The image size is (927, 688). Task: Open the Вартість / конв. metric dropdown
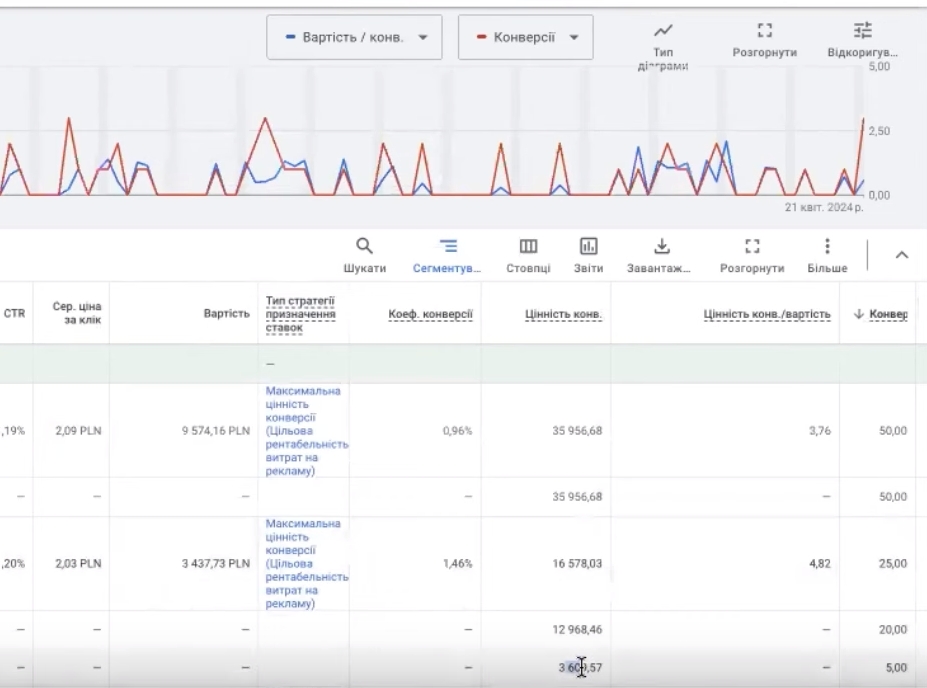tap(354, 38)
